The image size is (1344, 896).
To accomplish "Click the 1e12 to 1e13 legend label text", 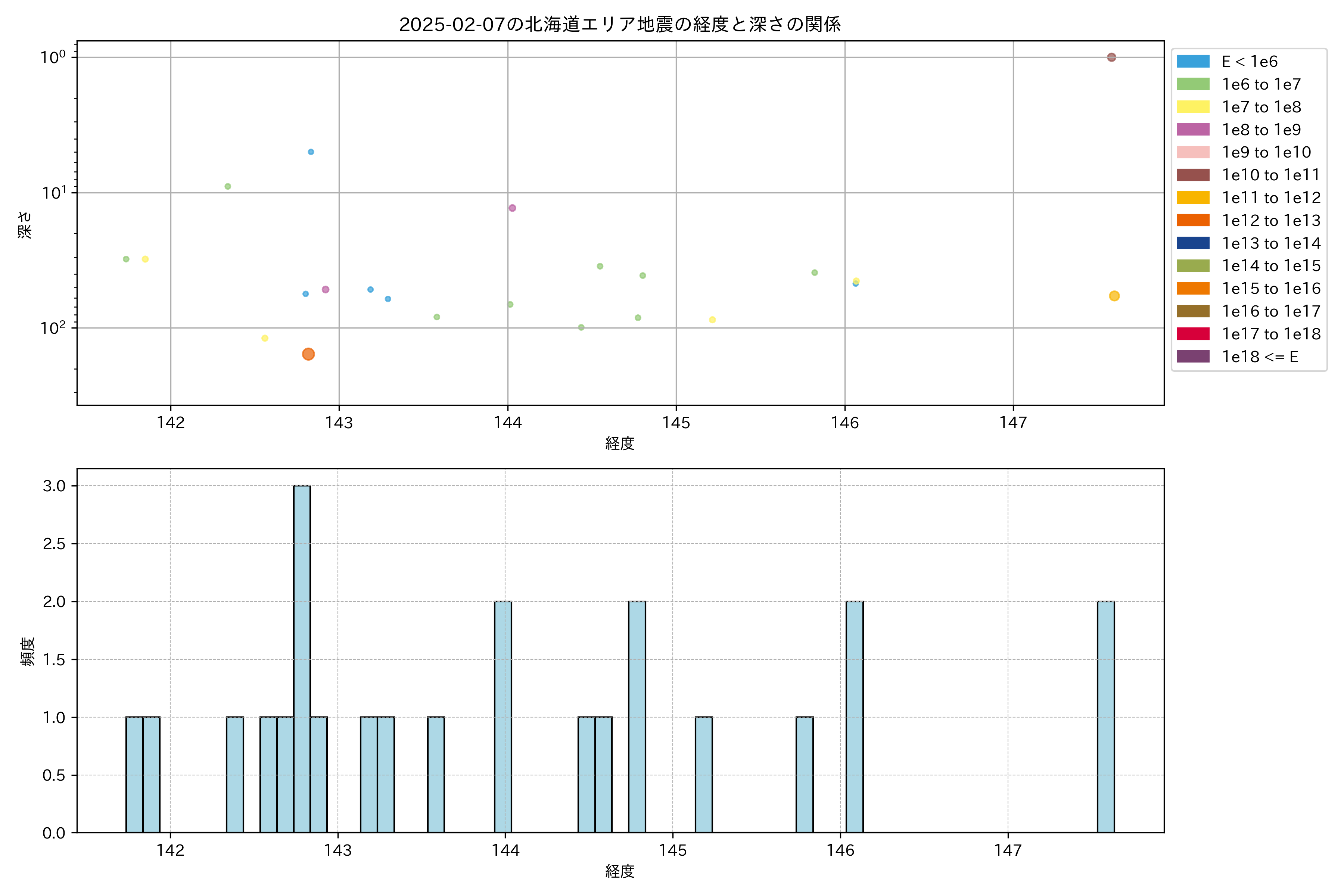I will pyautogui.click(x=1271, y=221).
